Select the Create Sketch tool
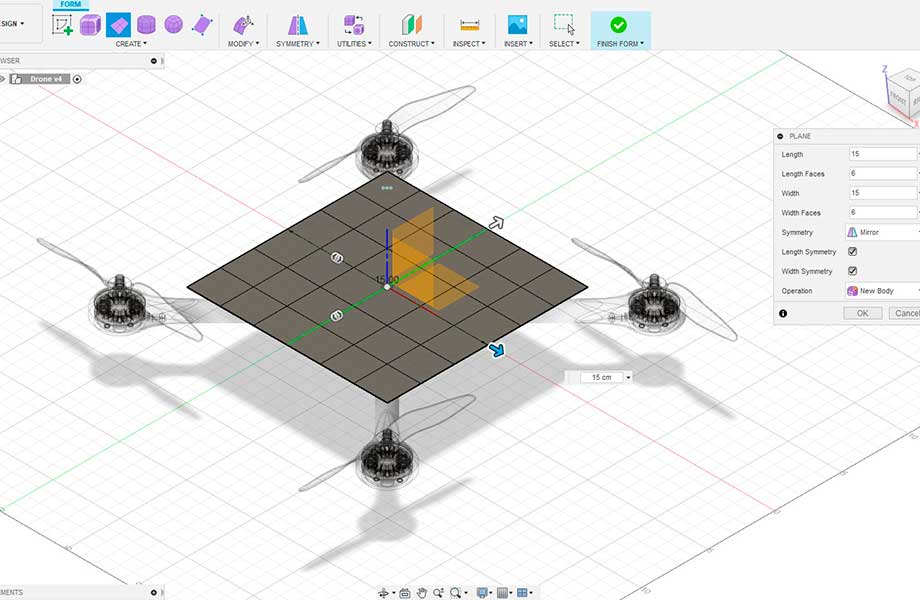920x600 pixels. (62, 25)
